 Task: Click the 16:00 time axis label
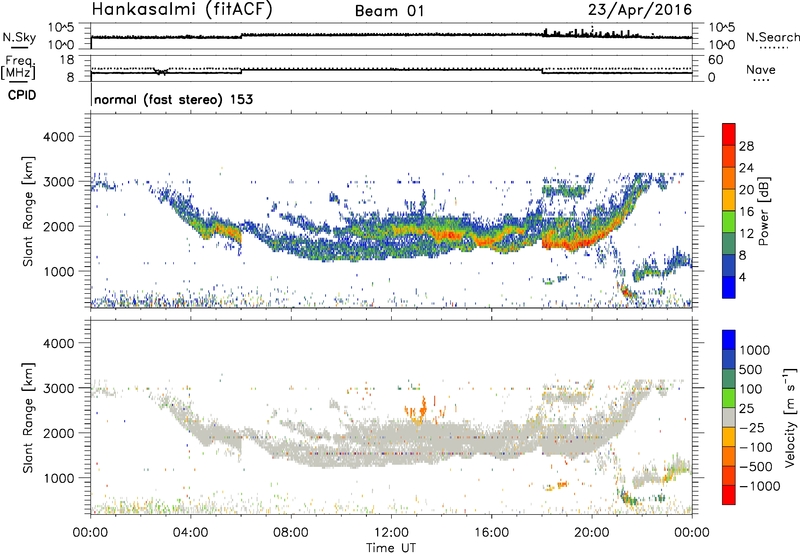point(491,533)
